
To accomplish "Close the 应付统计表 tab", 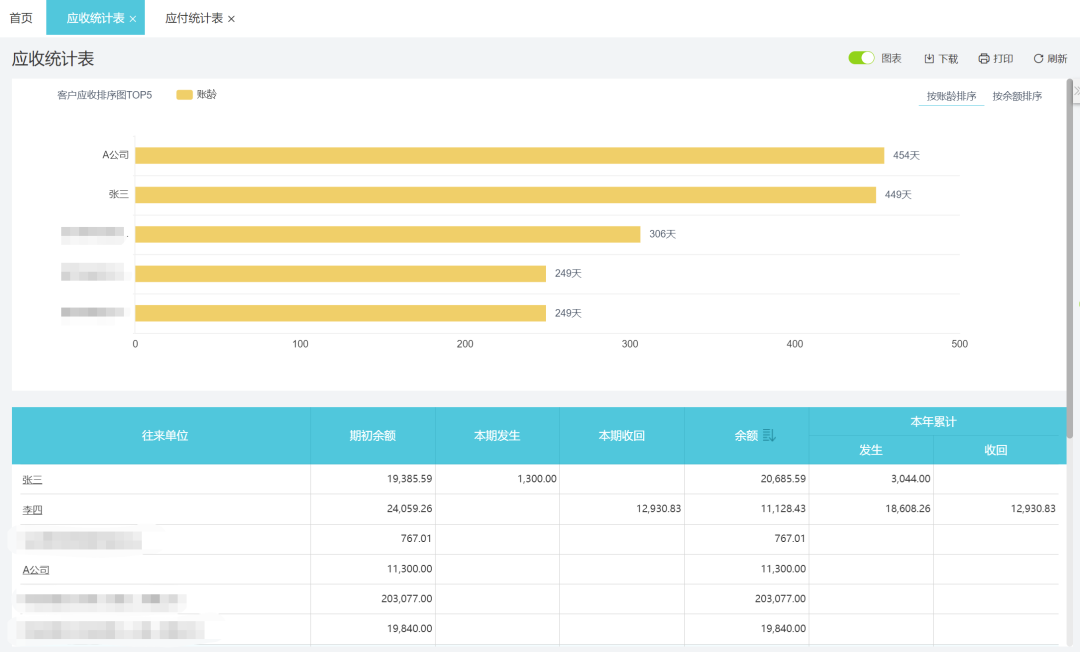I will point(232,20).
